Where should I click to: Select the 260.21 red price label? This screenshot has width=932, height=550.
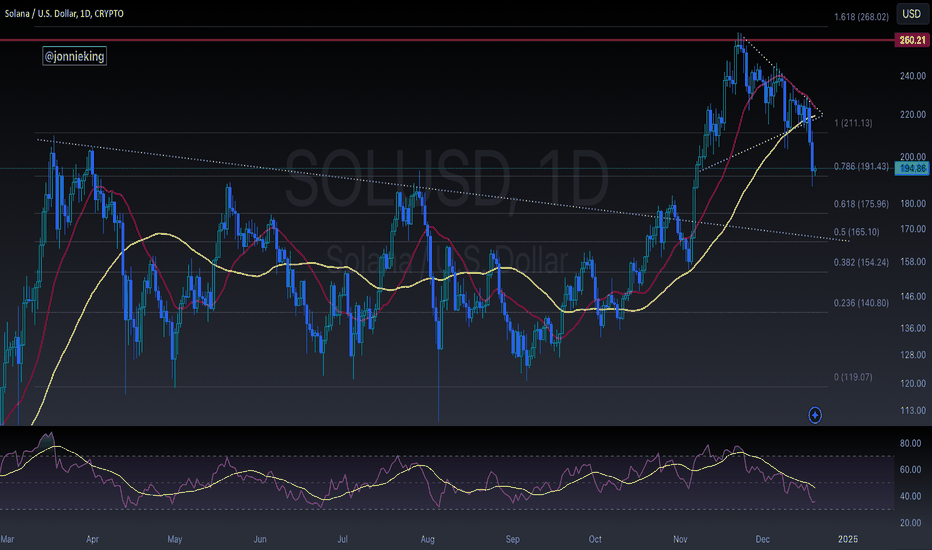pyautogui.click(x=912, y=40)
